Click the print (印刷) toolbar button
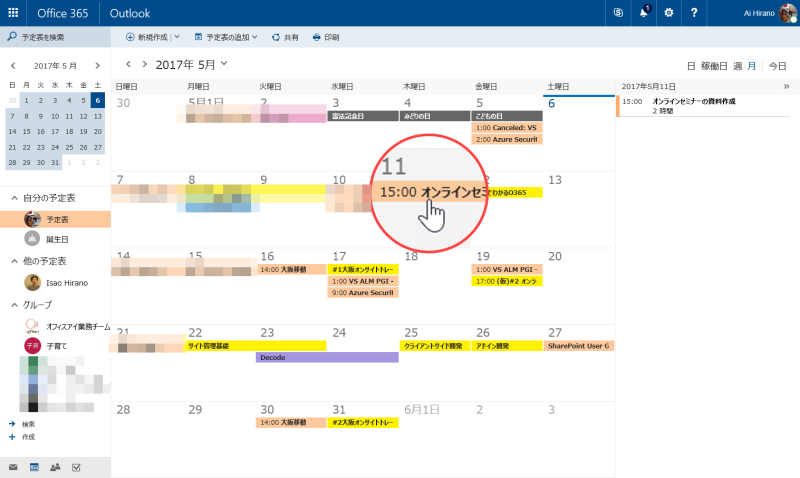 tap(326, 37)
